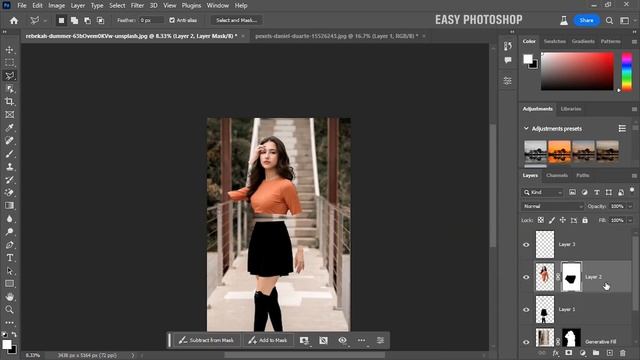Open the Filter menu
Image resolution: width=640 pixels, height=360 pixels.
tap(137, 6)
